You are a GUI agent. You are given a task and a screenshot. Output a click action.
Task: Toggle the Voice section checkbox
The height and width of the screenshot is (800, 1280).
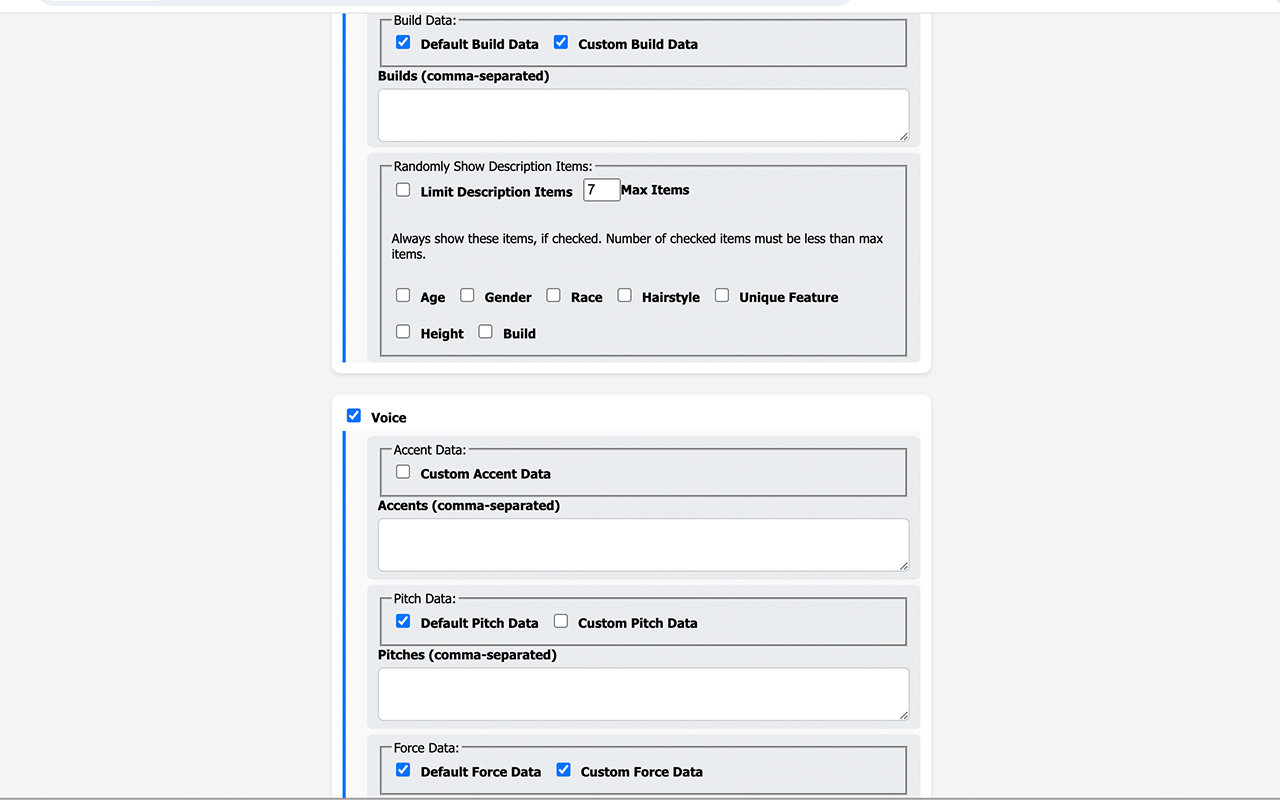pyautogui.click(x=354, y=416)
